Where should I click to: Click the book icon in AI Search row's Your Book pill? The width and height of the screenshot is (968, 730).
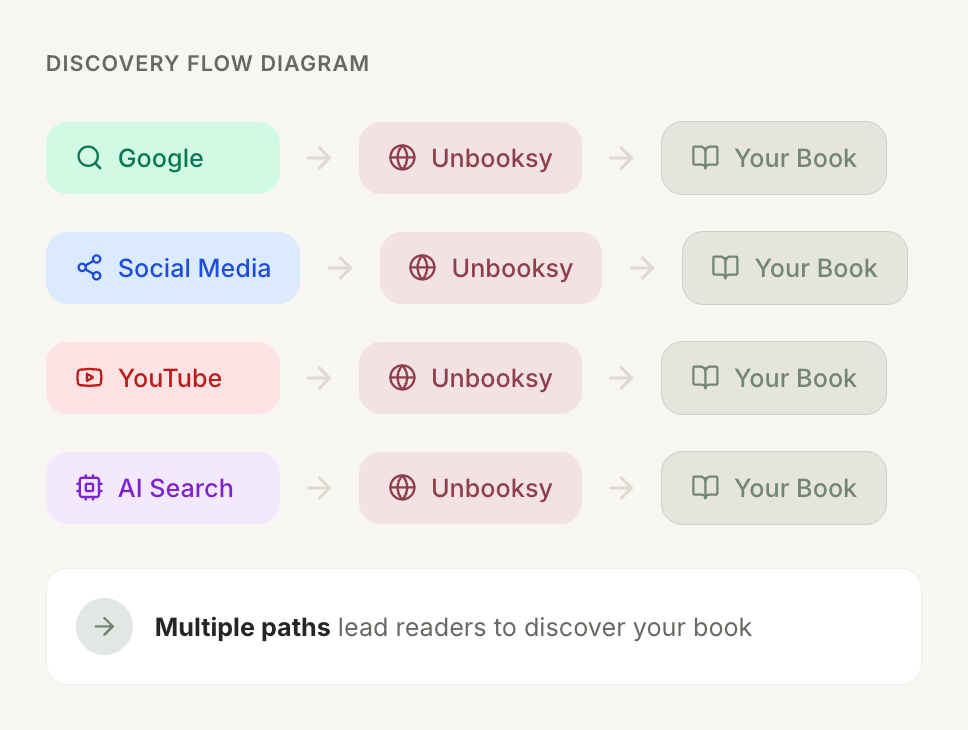coord(705,487)
